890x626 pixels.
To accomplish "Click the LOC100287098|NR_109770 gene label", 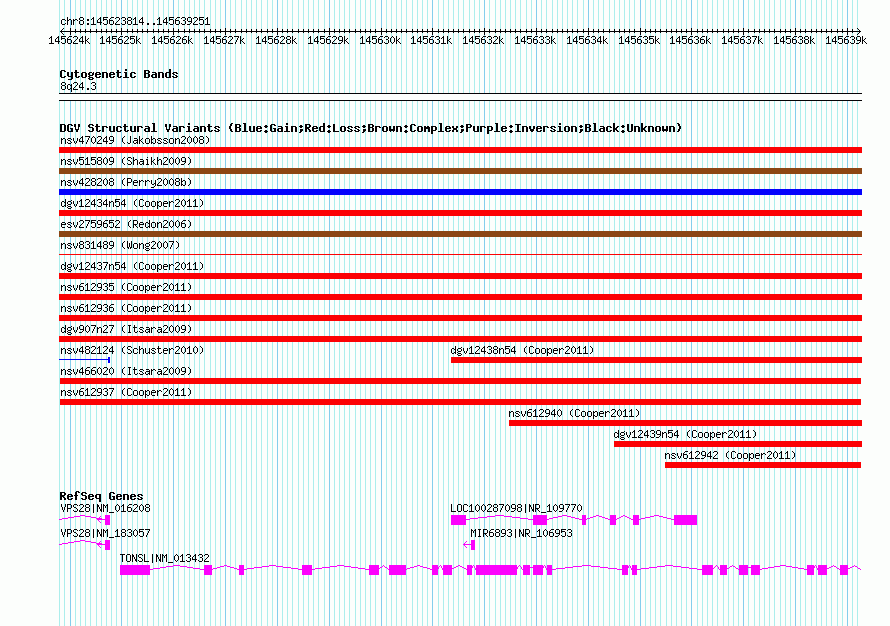I will coord(516,509).
